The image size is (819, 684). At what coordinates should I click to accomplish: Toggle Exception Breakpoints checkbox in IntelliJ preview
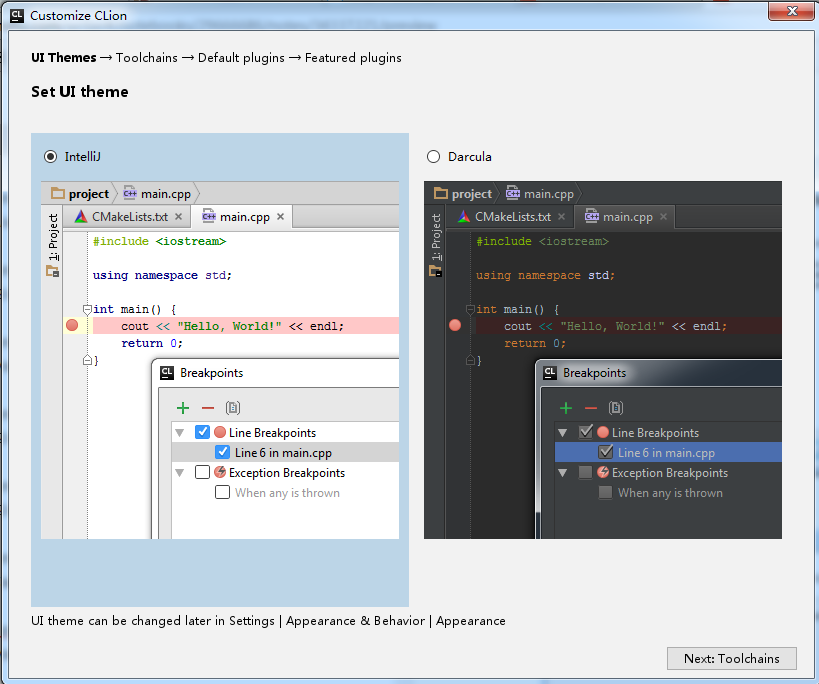pyautogui.click(x=202, y=472)
